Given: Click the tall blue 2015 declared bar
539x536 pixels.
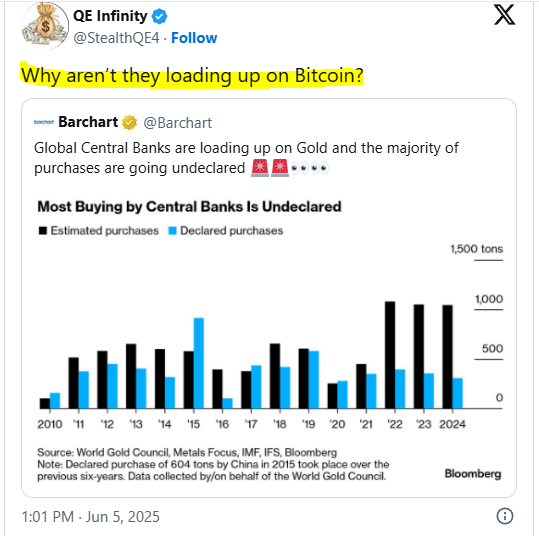Looking at the screenshot, I should (199, 363).
